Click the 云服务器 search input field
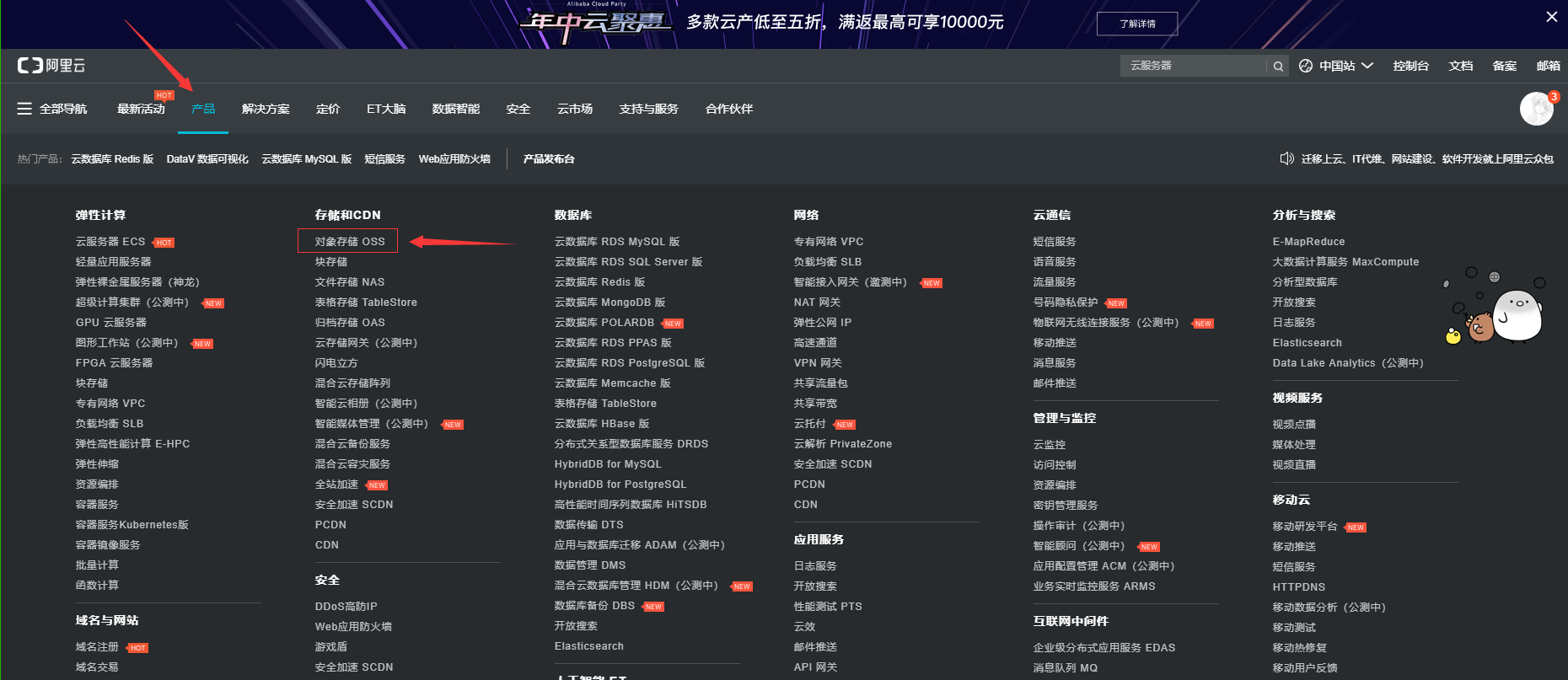 tap(1193, 66)
